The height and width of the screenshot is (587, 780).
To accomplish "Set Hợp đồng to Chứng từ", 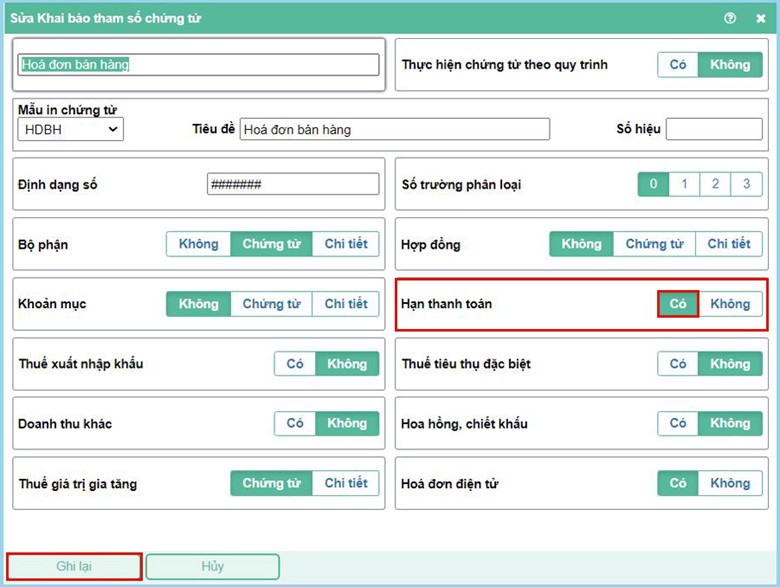I will [x=654, y=244].
